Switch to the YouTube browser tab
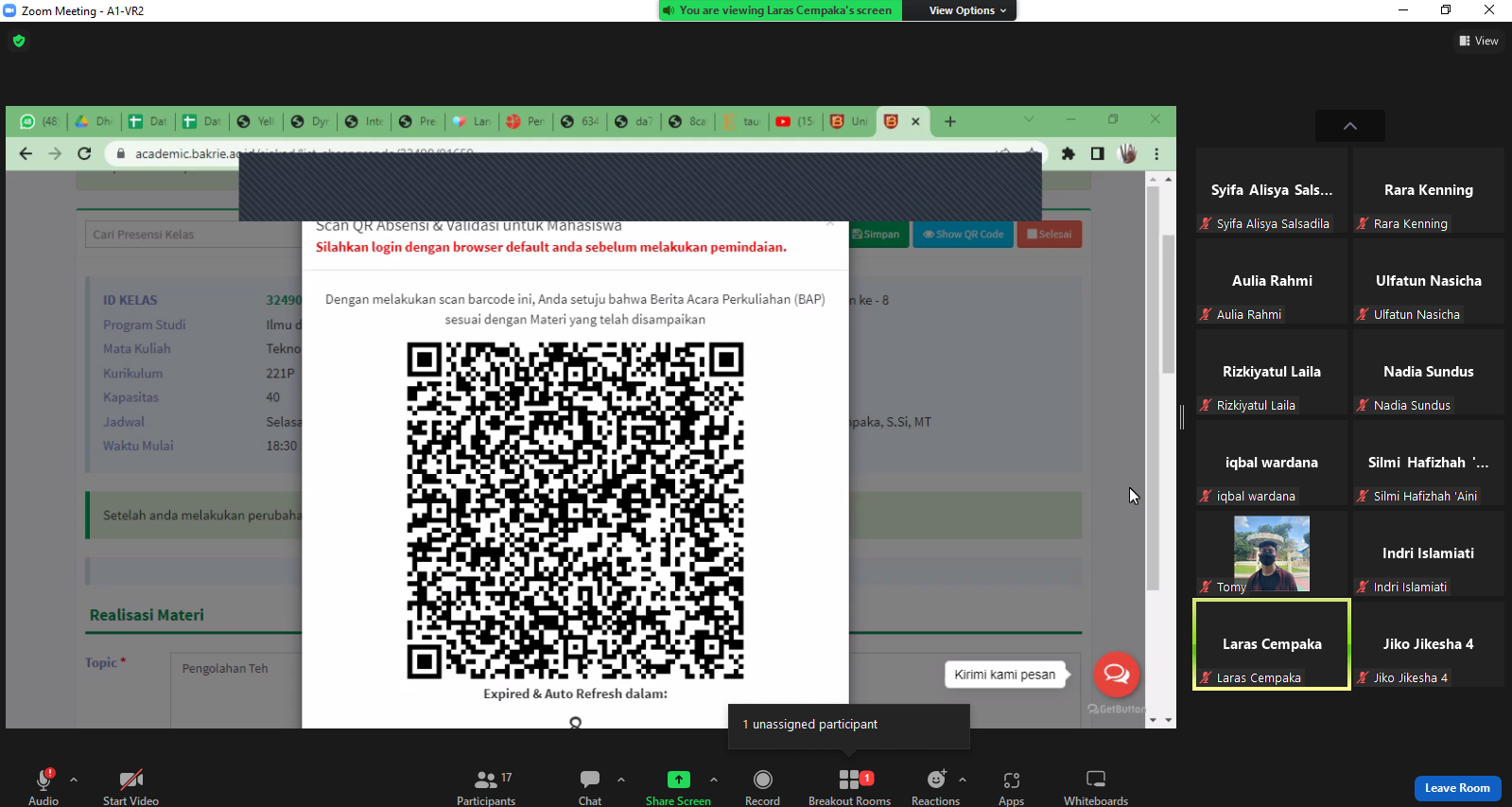This screenshot has width=1512, height=807. (794, 121)
